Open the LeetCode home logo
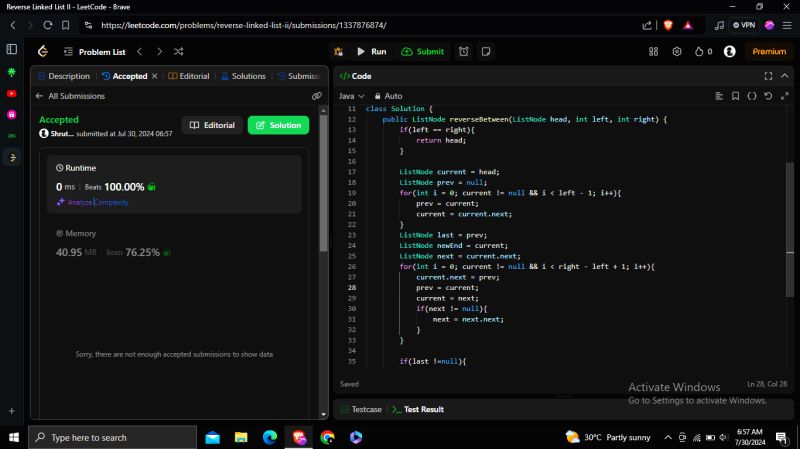 (43, 51)
